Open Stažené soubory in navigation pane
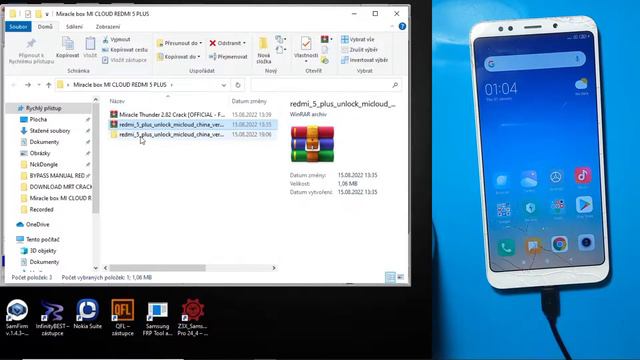 [50, 131]
